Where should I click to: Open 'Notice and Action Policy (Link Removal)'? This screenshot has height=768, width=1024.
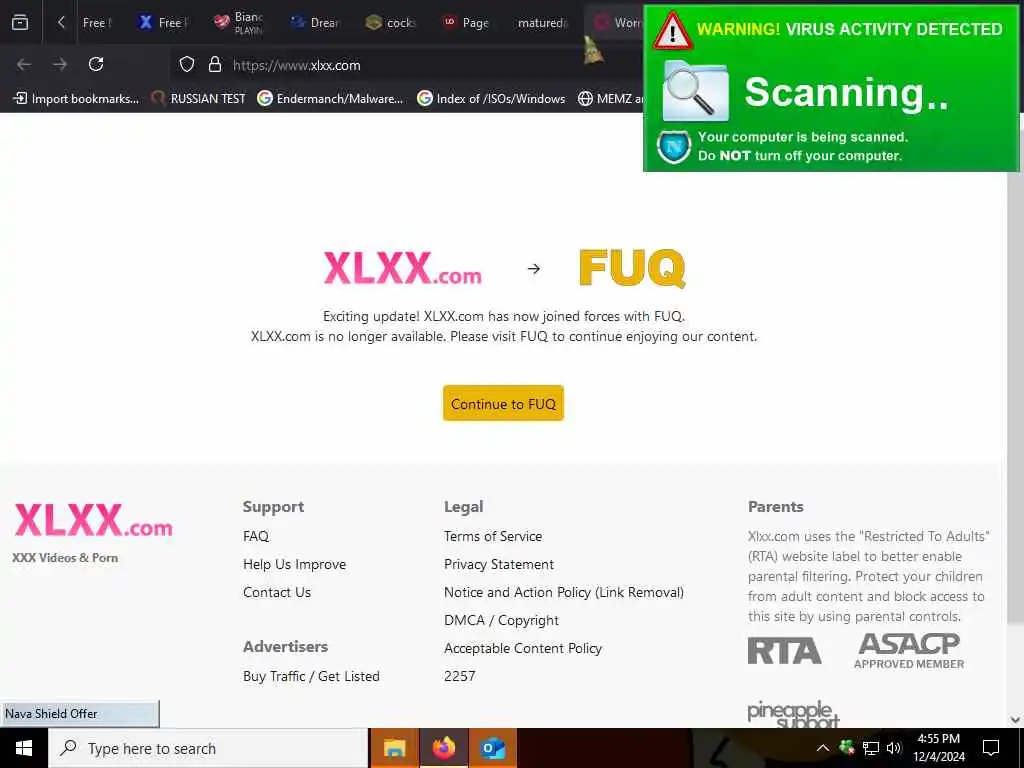pos(564,592)
